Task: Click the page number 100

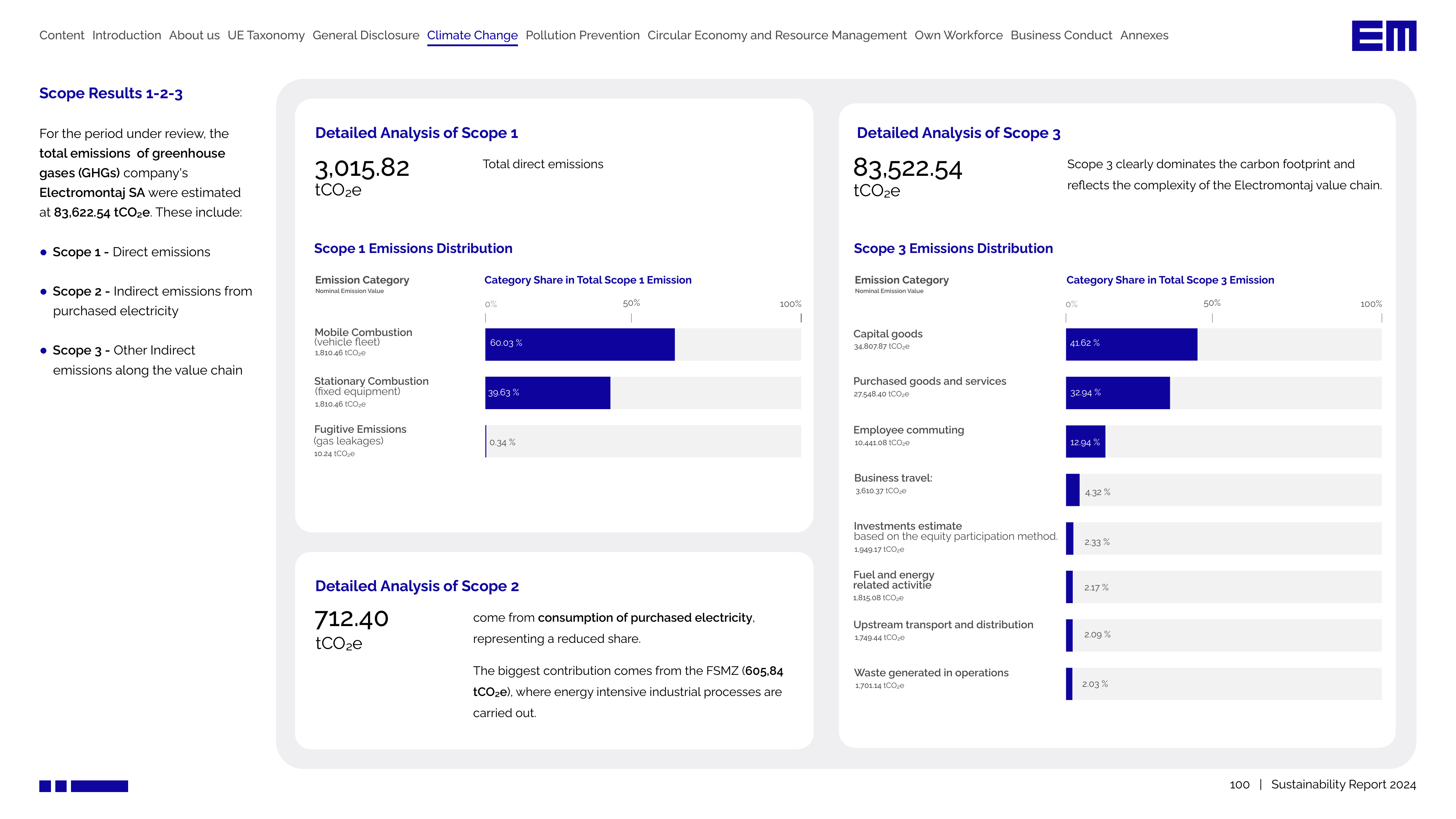Action: [1239, 784]
